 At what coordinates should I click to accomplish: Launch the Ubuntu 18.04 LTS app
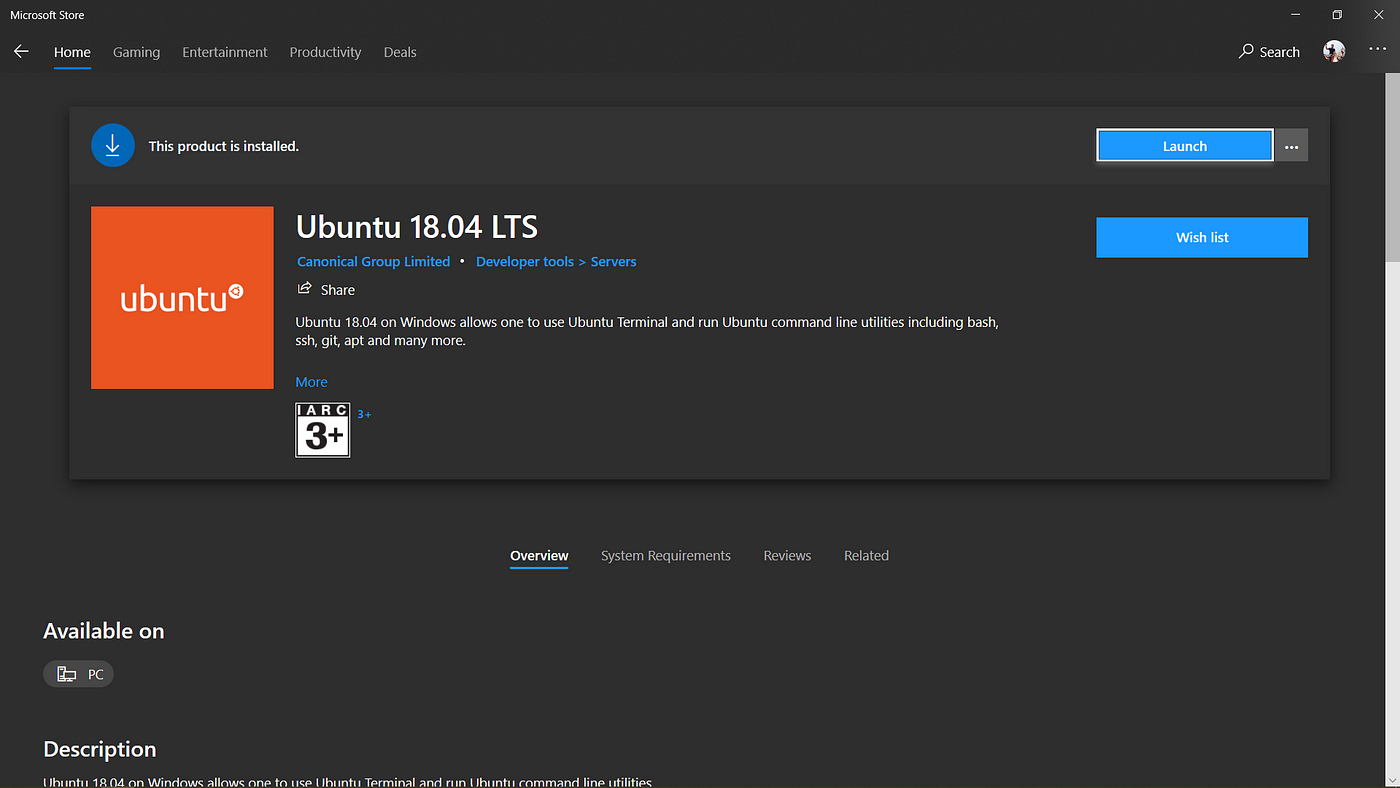click(x=1185, y=146)
